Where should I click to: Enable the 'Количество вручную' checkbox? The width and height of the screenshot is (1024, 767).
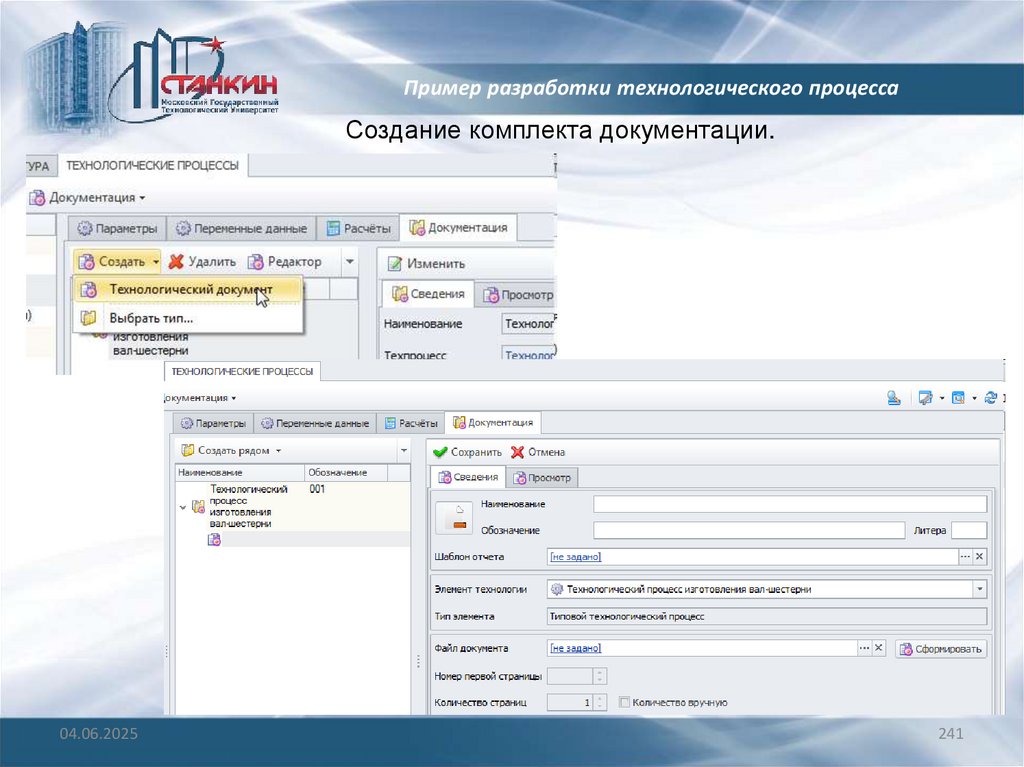pyautogui.click(x=624, y=702)
